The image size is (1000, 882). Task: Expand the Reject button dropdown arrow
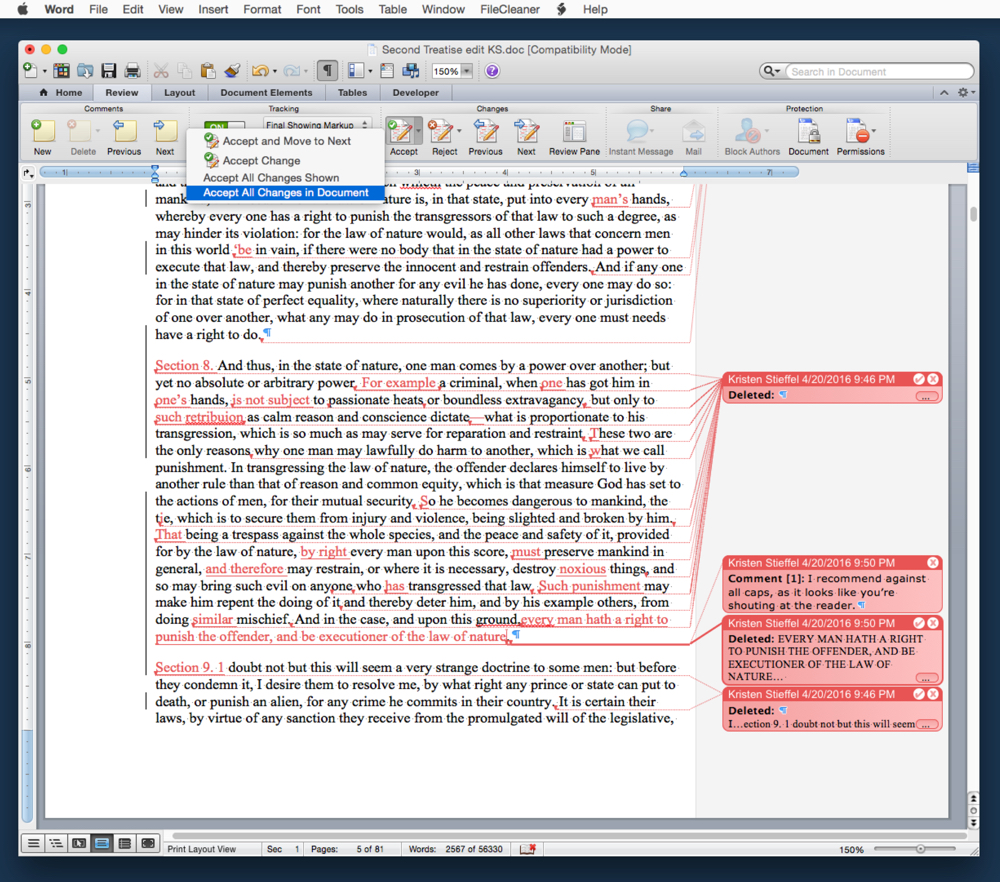tap(459, 132)
